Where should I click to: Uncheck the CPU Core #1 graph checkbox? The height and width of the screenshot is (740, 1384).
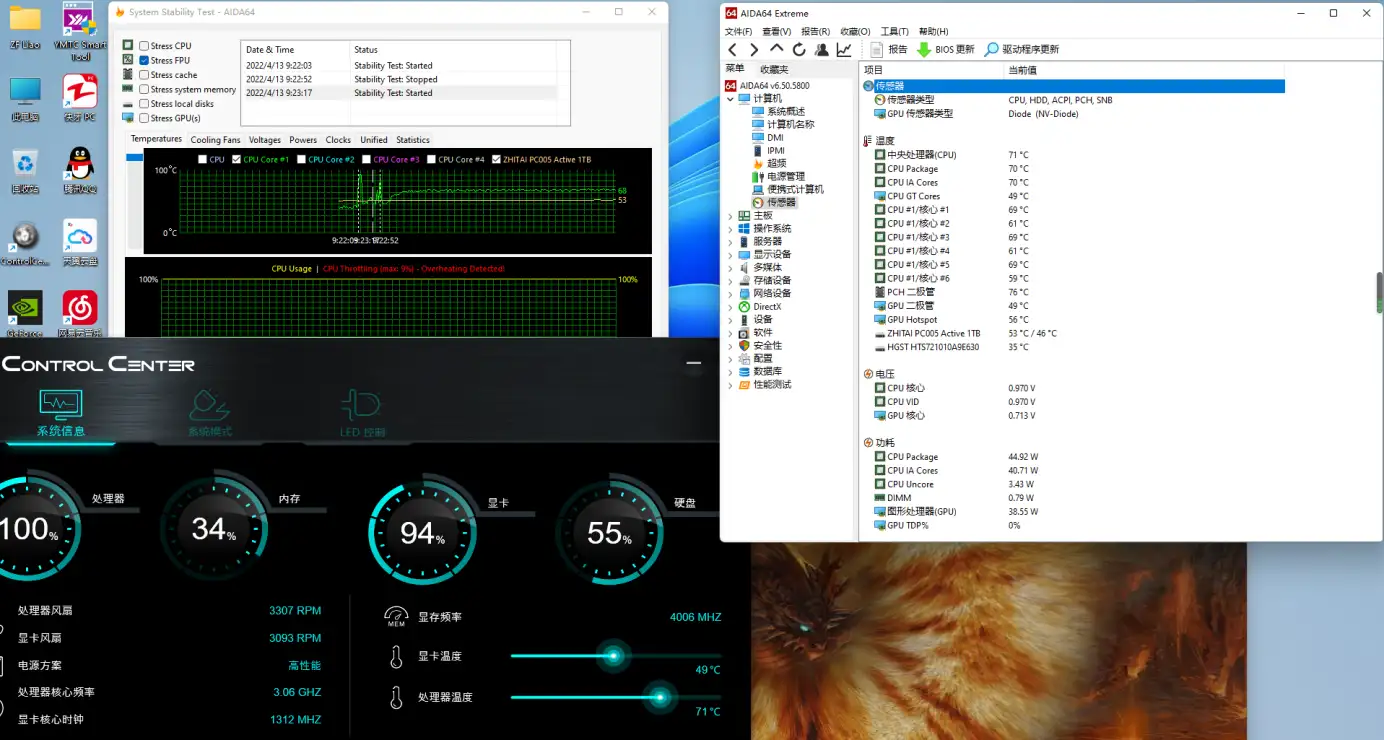click(x=237, y=159)
